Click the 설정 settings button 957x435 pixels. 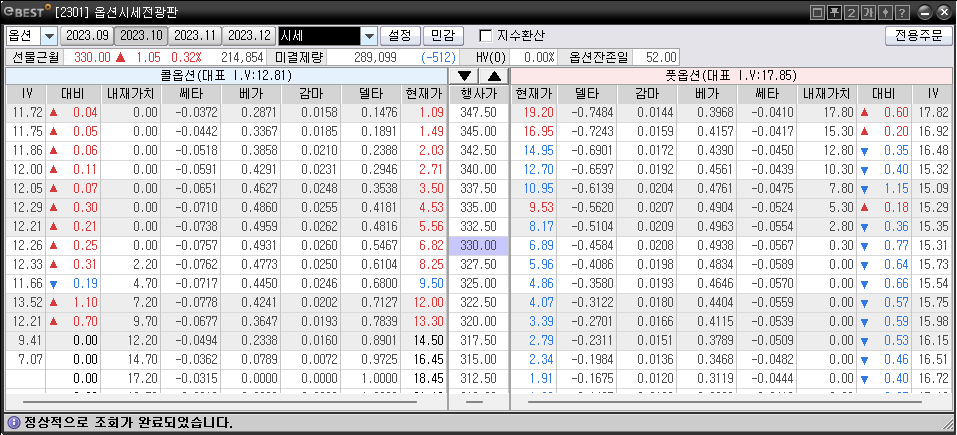pos(400,36)
